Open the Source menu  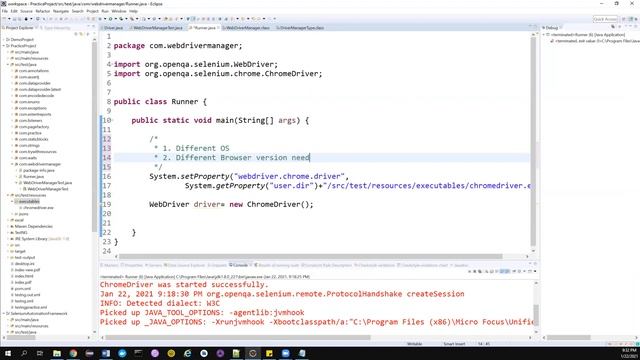pos(26,11)
